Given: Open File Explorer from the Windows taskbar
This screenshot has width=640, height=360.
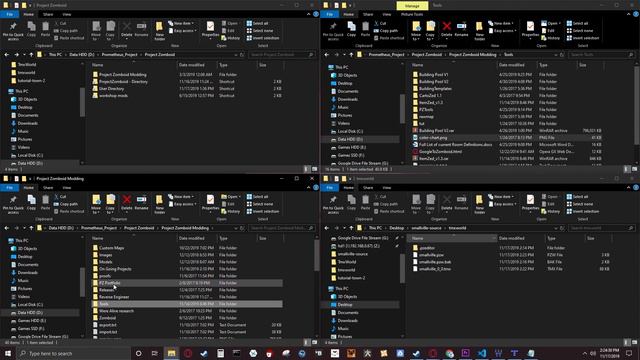Looking at the screenshot, I should (x=171, y=353).
